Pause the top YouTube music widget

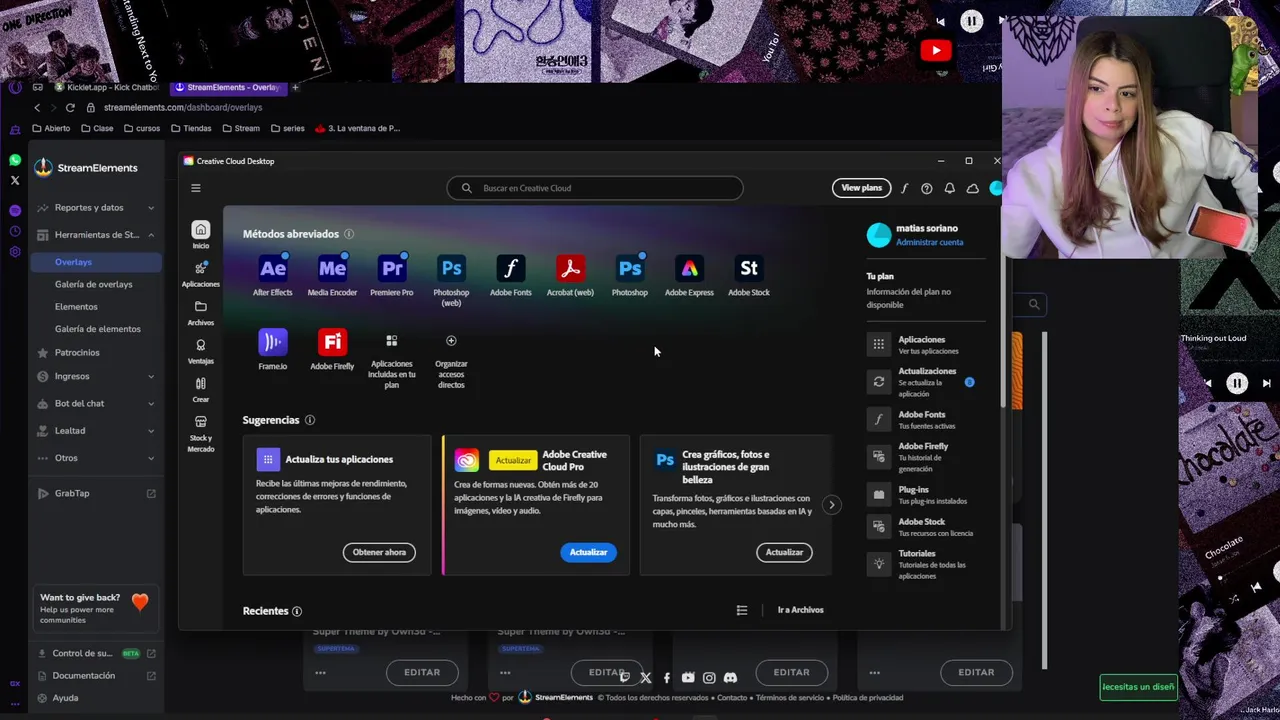tap(971, 21)
